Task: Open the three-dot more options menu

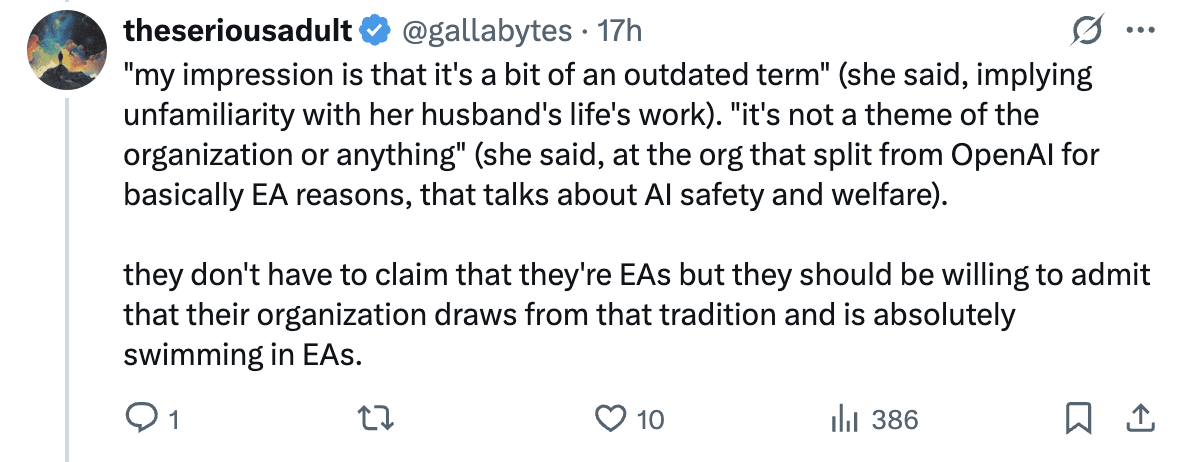Action: [1140, 31]
